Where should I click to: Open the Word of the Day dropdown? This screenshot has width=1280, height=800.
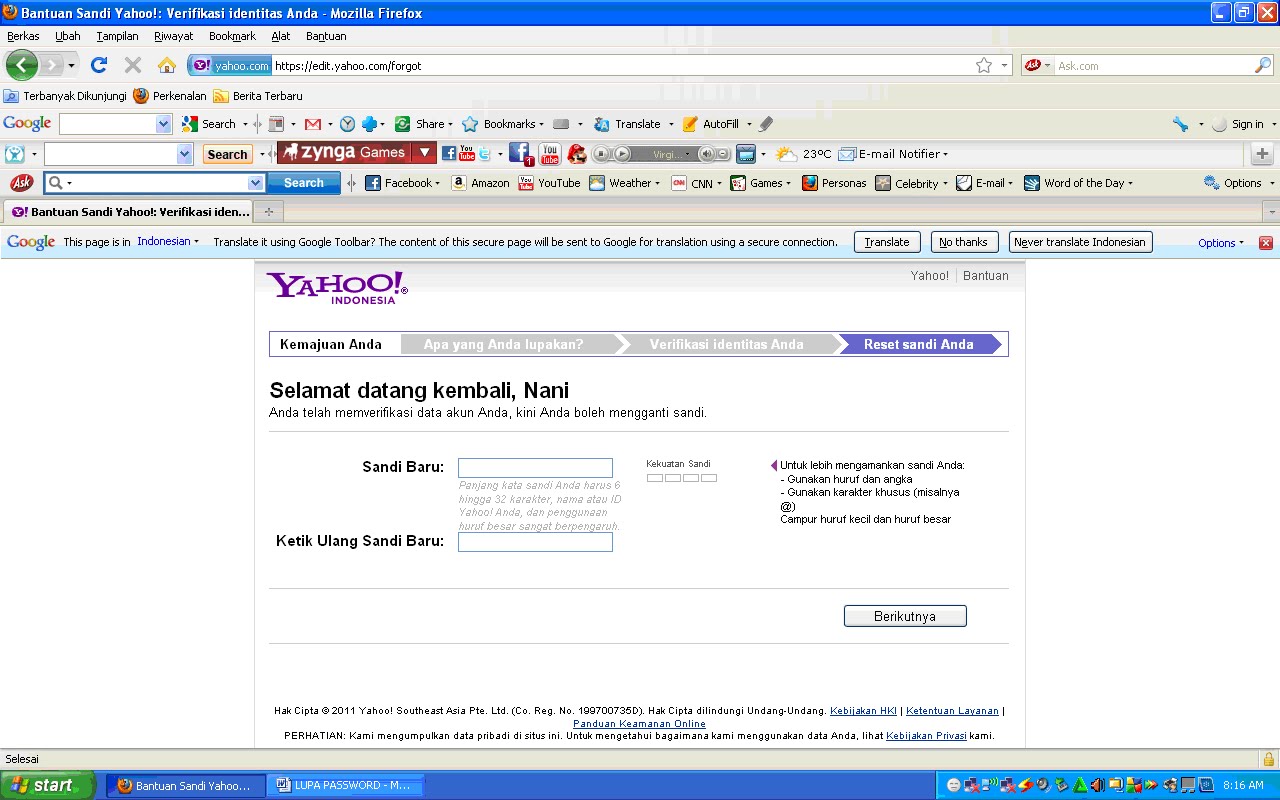click(1130, 183)
